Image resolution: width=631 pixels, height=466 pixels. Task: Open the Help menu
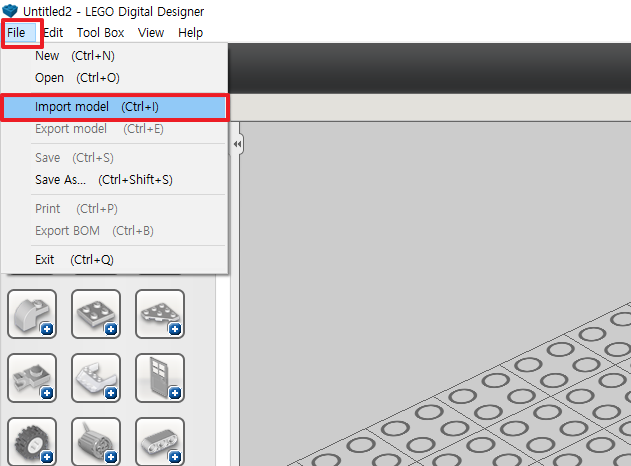coord(190,33)
